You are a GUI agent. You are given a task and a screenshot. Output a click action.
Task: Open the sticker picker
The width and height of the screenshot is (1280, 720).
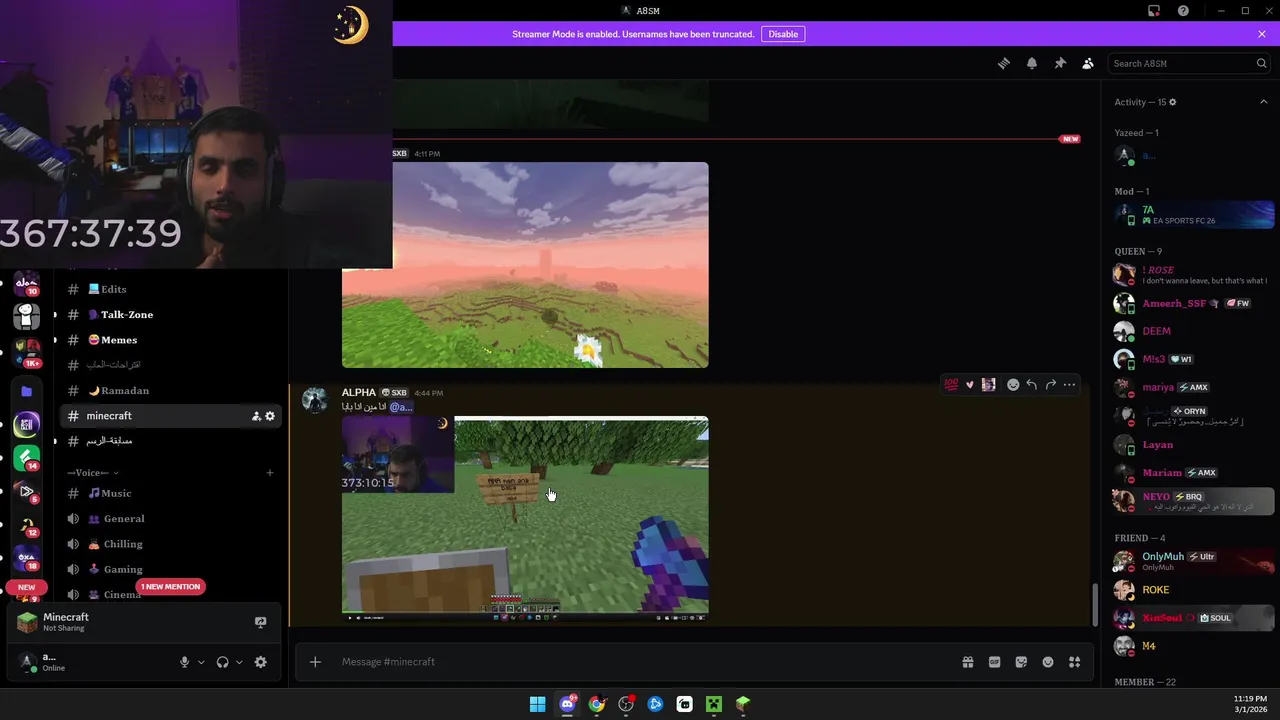[1021, 662]
